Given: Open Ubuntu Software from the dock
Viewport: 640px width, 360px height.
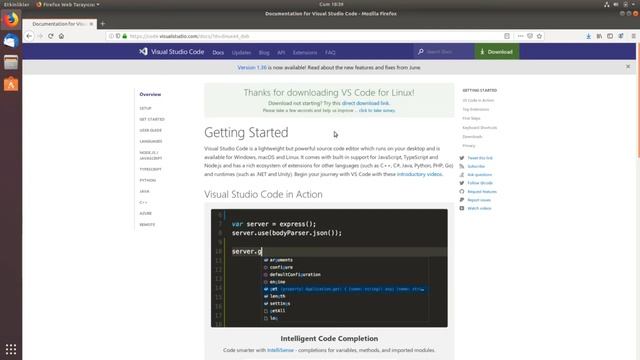Looking at the screenshot, I should click(x=11, y=84).
